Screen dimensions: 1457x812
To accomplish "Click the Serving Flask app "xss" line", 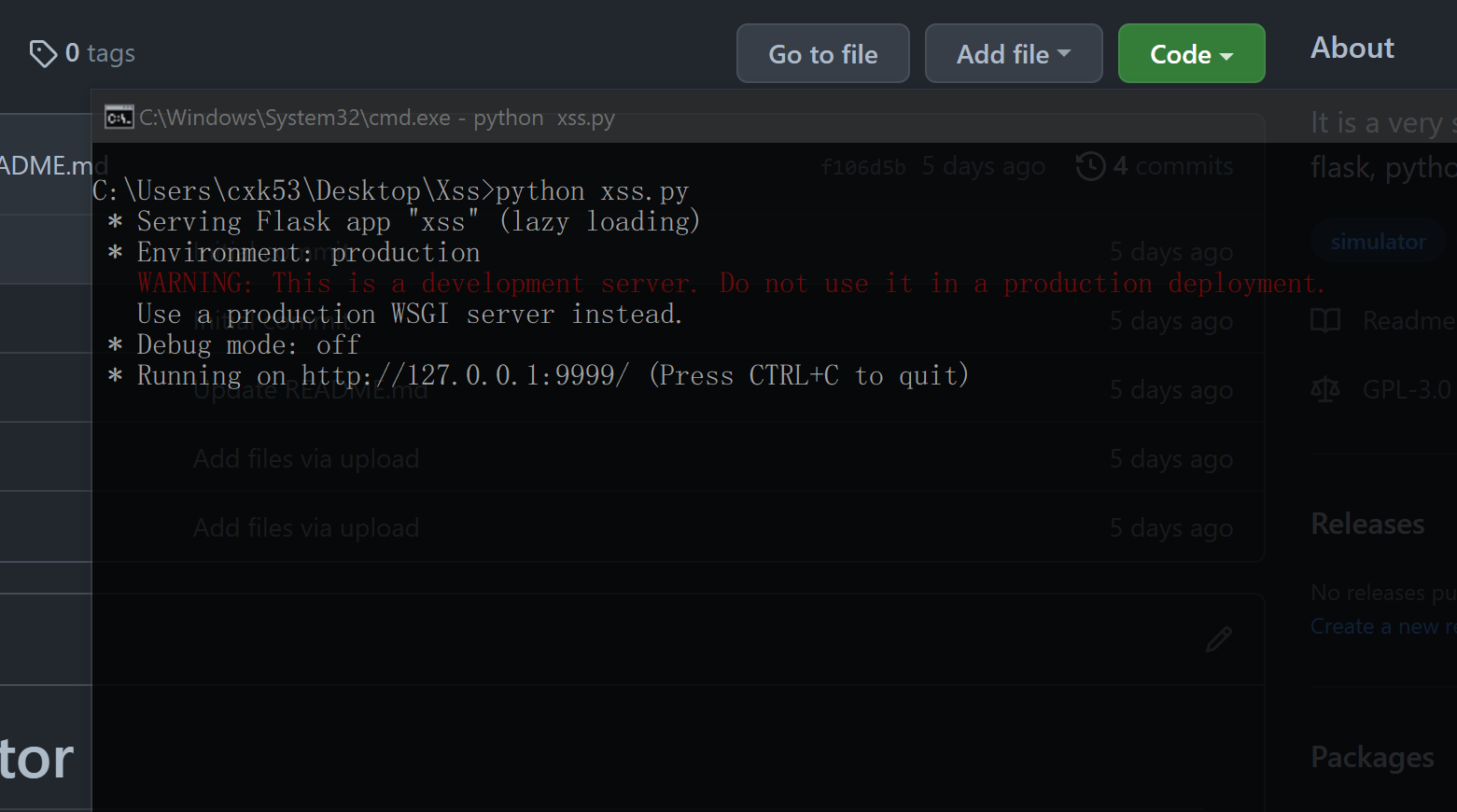I will point(403,221).
